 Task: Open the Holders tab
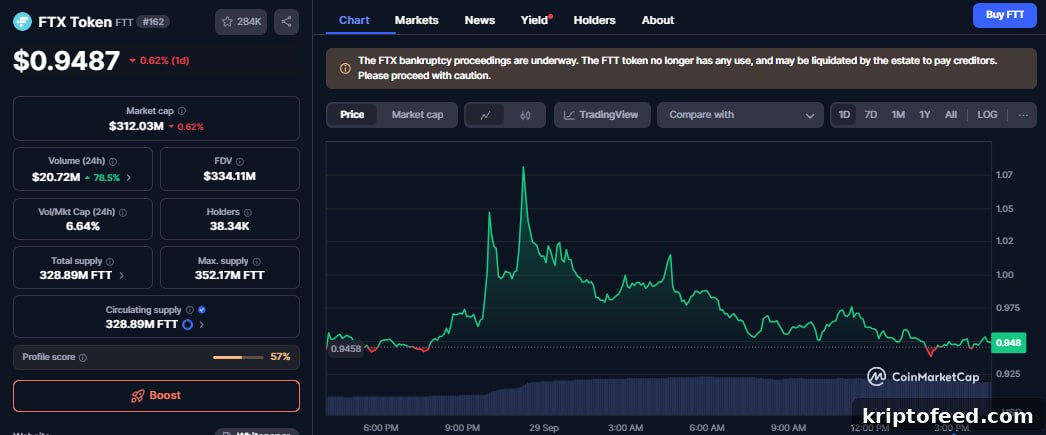pyautogui.click(x=594, y=20)
